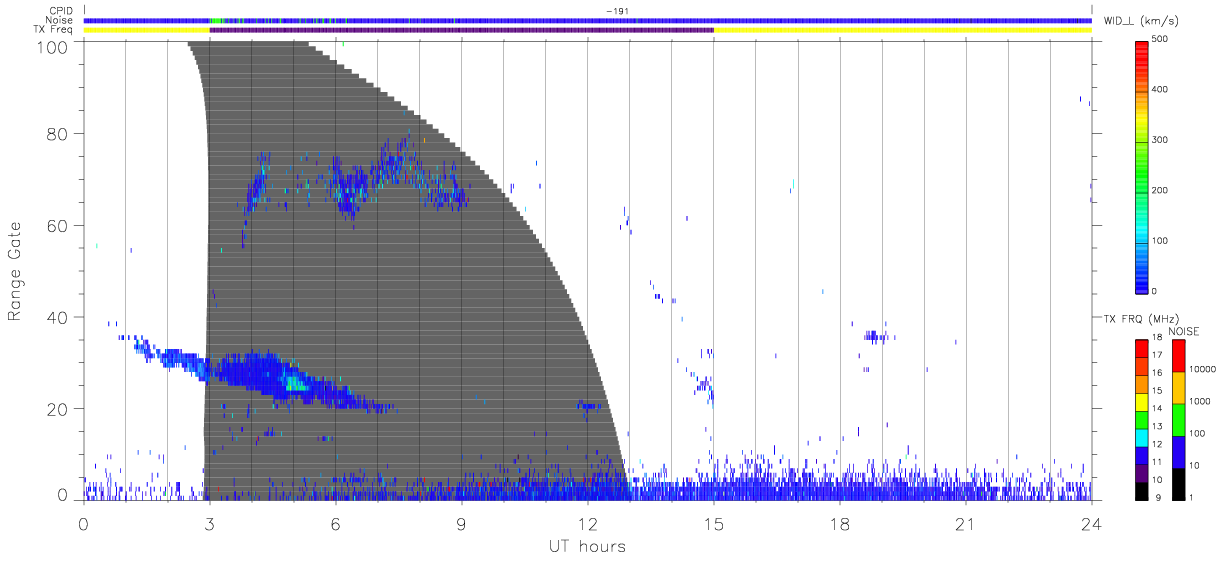Image resolution: width=1228 pixels, height=567 pixels.
Task: Click the purple segment of TX Freq strip
Action: coord(461,30)
